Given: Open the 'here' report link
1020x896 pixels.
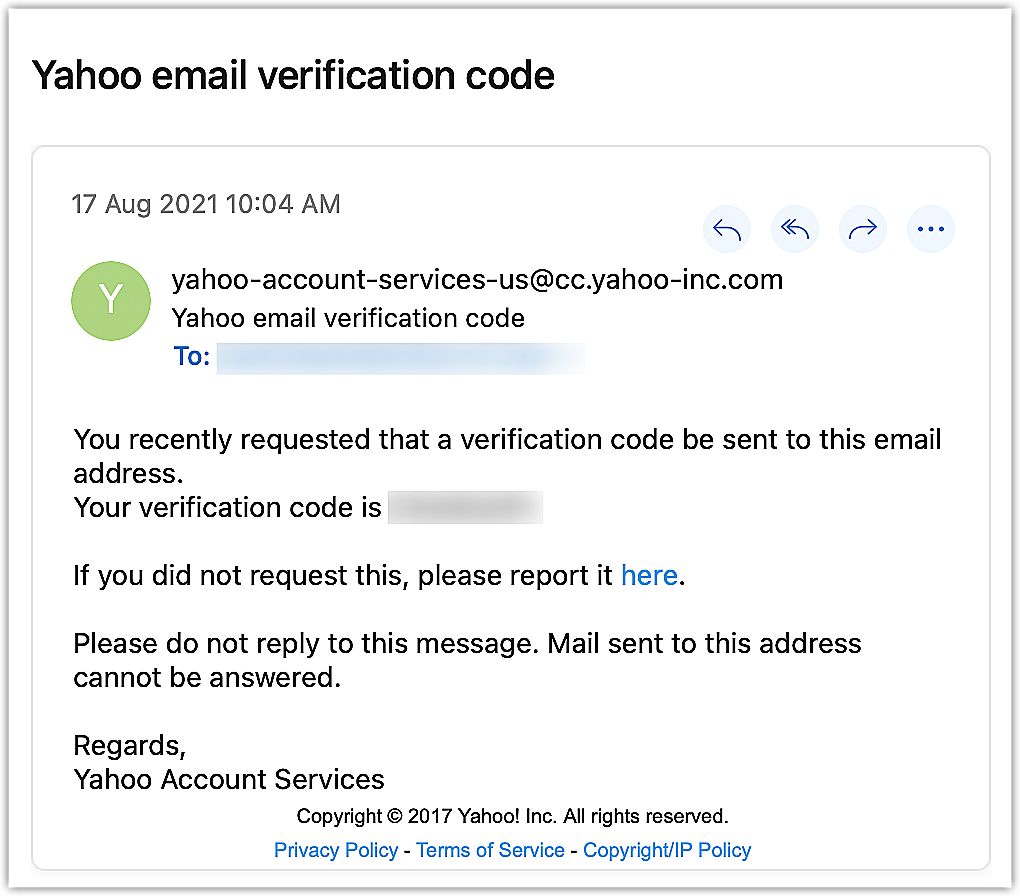Looking at the screenshot, I should click(649, 576).
